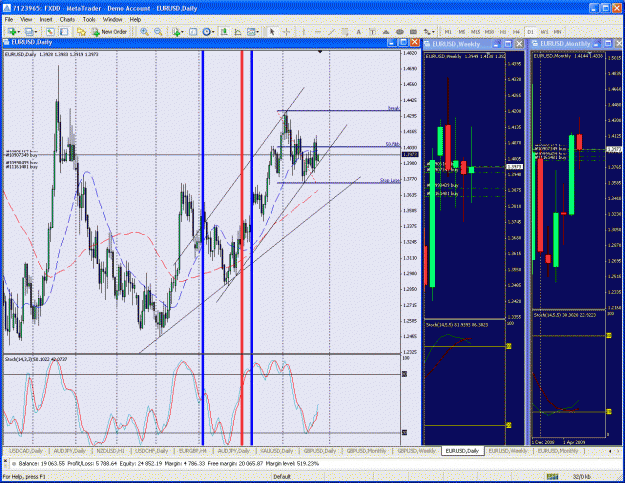This screenshot has height=483, width=625.
Task: Click the chart tabs scroll-left arrow
Action: click(610, 451)
